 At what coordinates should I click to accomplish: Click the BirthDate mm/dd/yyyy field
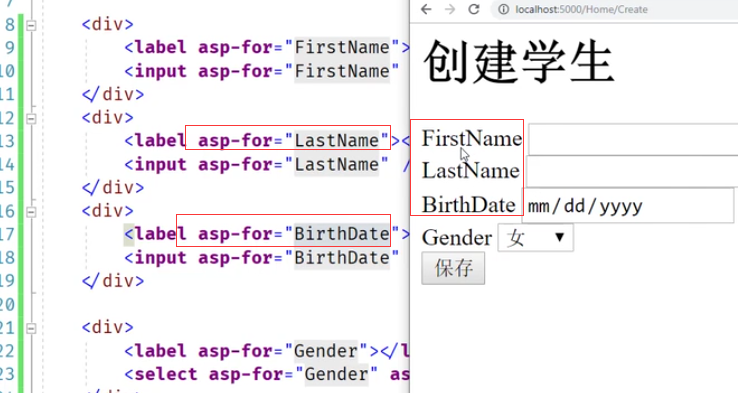click(x=628, y=206)
